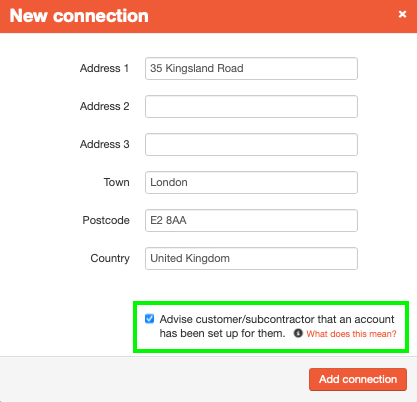
Task: Focus the Address 1 field with 35 Kingsland Road
Action: (251, 69)
